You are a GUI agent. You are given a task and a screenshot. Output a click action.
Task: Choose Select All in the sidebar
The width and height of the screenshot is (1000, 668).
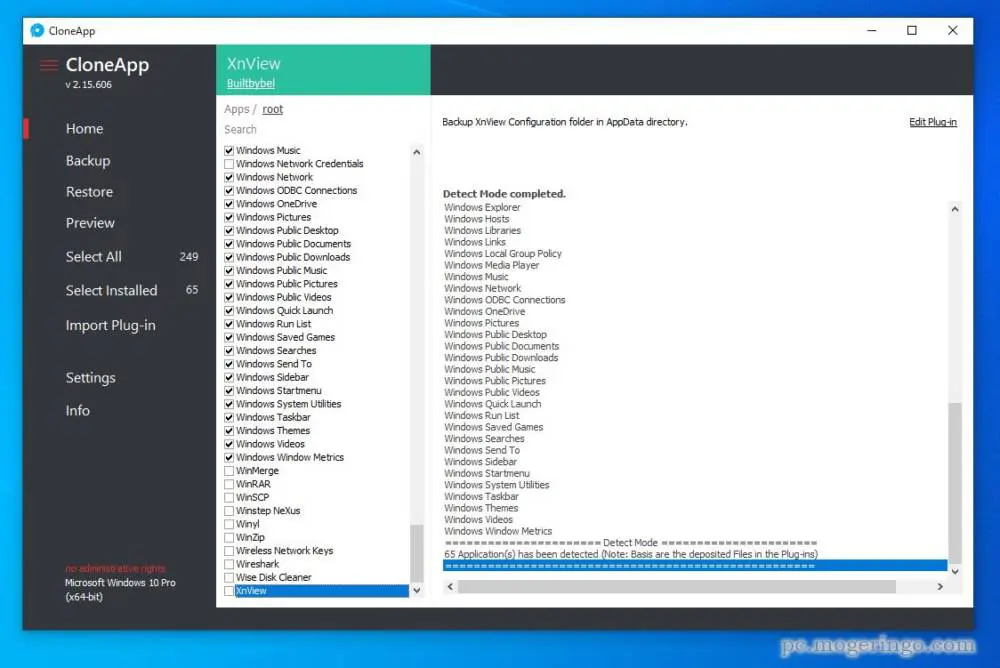click(x=93, y=257)
